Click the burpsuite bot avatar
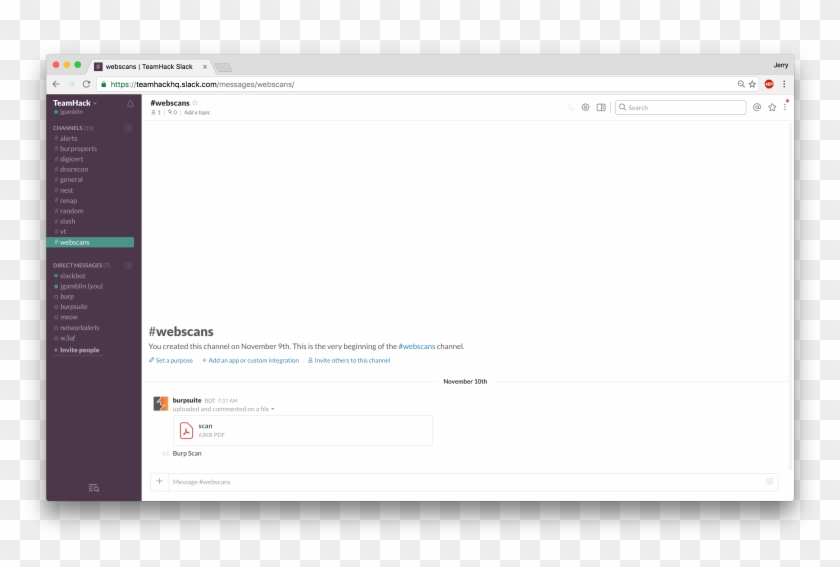 tap(161, 404)
